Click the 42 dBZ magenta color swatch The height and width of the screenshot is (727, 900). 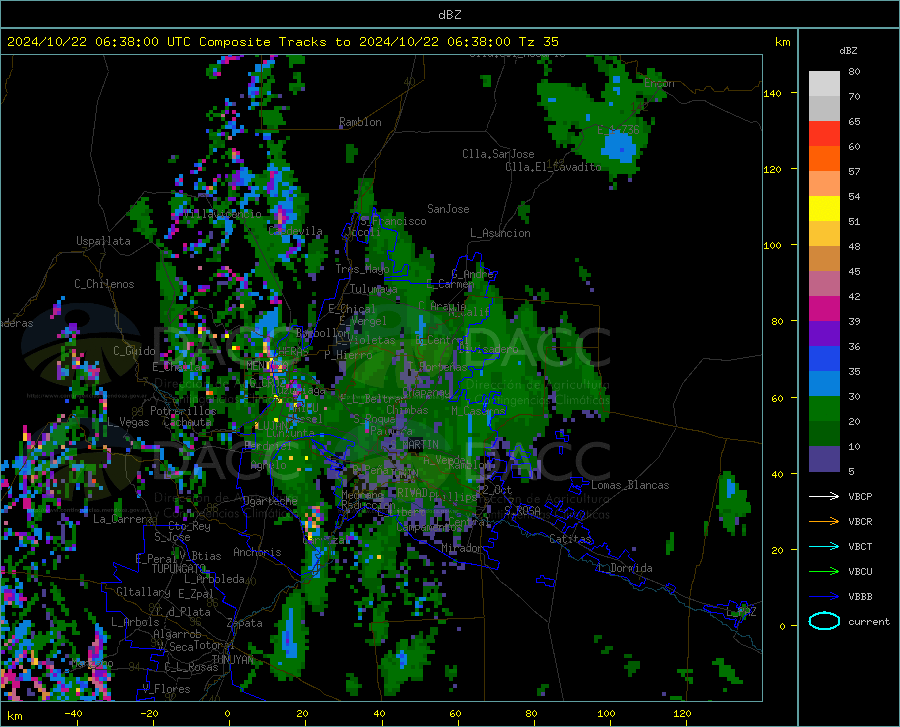pyautogui.click(x=824, y=309)
